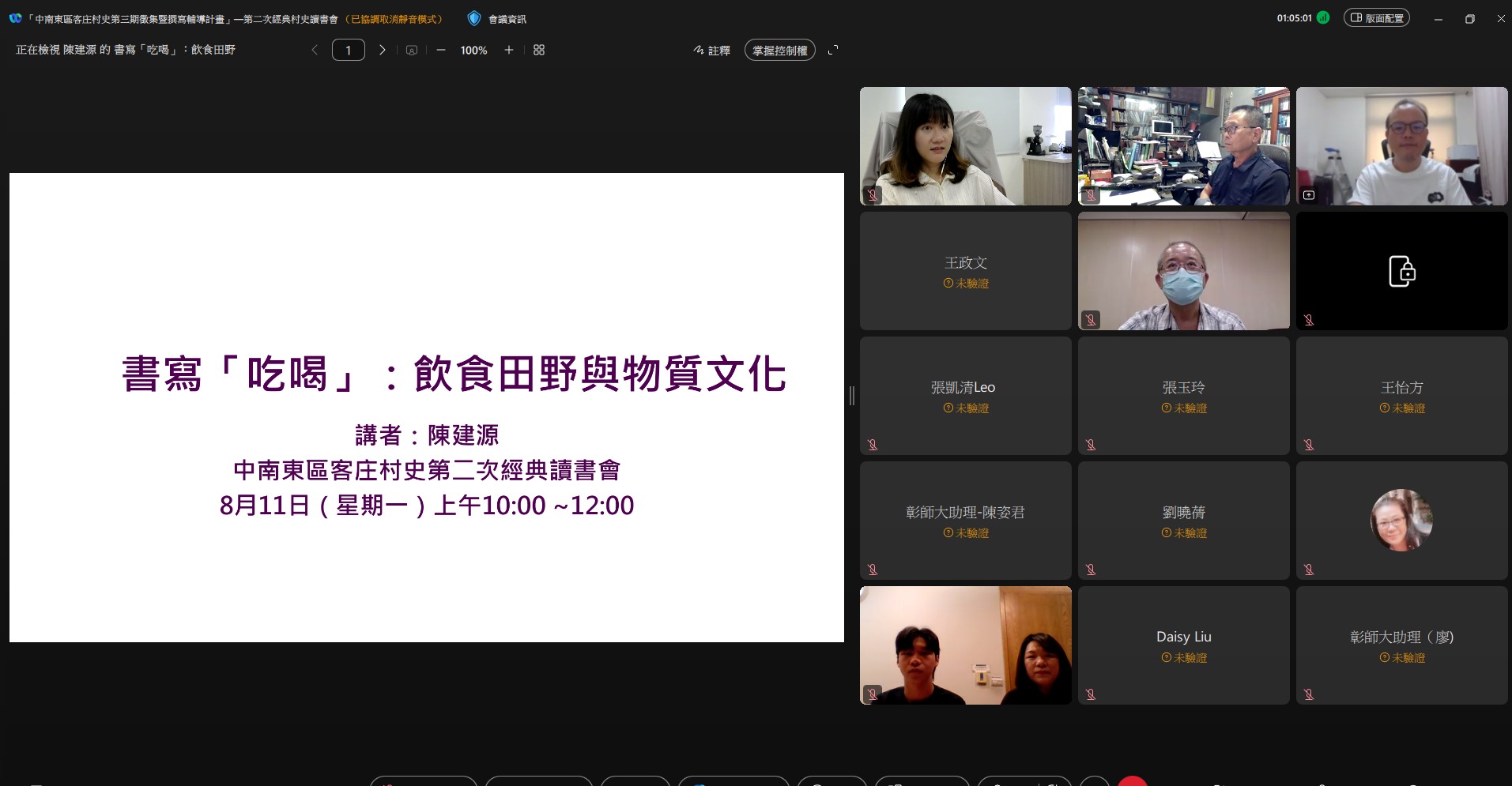1512x786 pixels.
Task: Open the 會議資訊 meeting info panel
Action: pos(506,18)
